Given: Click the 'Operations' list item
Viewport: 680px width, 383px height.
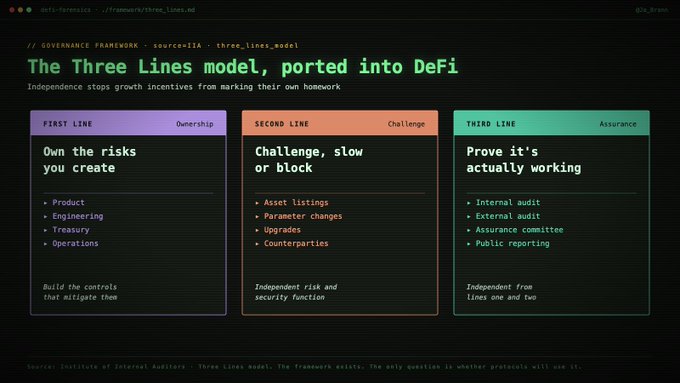Looking at the screenshot, I should 75,243.
